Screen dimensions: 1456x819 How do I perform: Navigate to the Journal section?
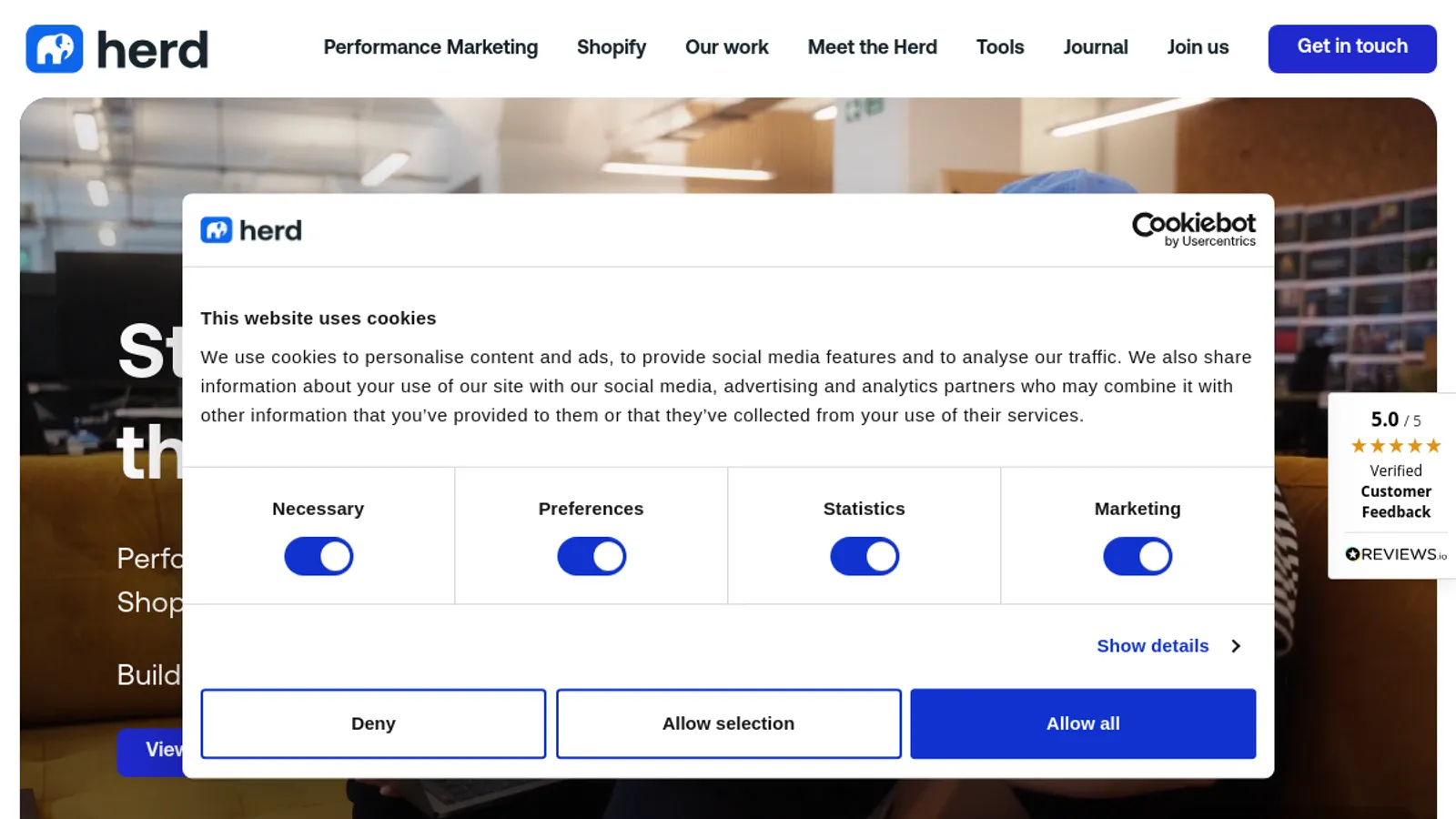[x=1096, y=47]
